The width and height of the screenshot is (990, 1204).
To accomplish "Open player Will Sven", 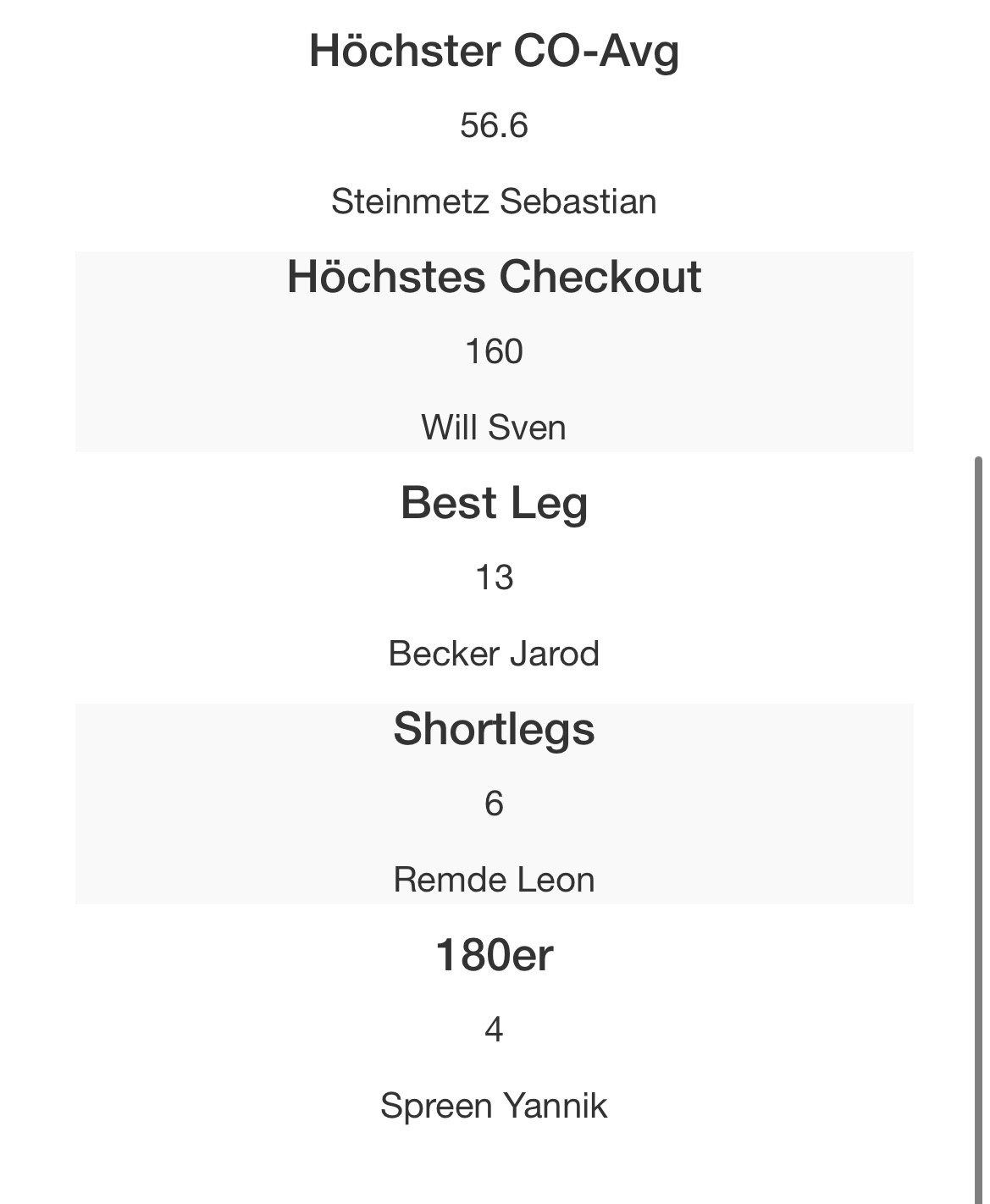I will pyautogui.click(x=494, y=427).
